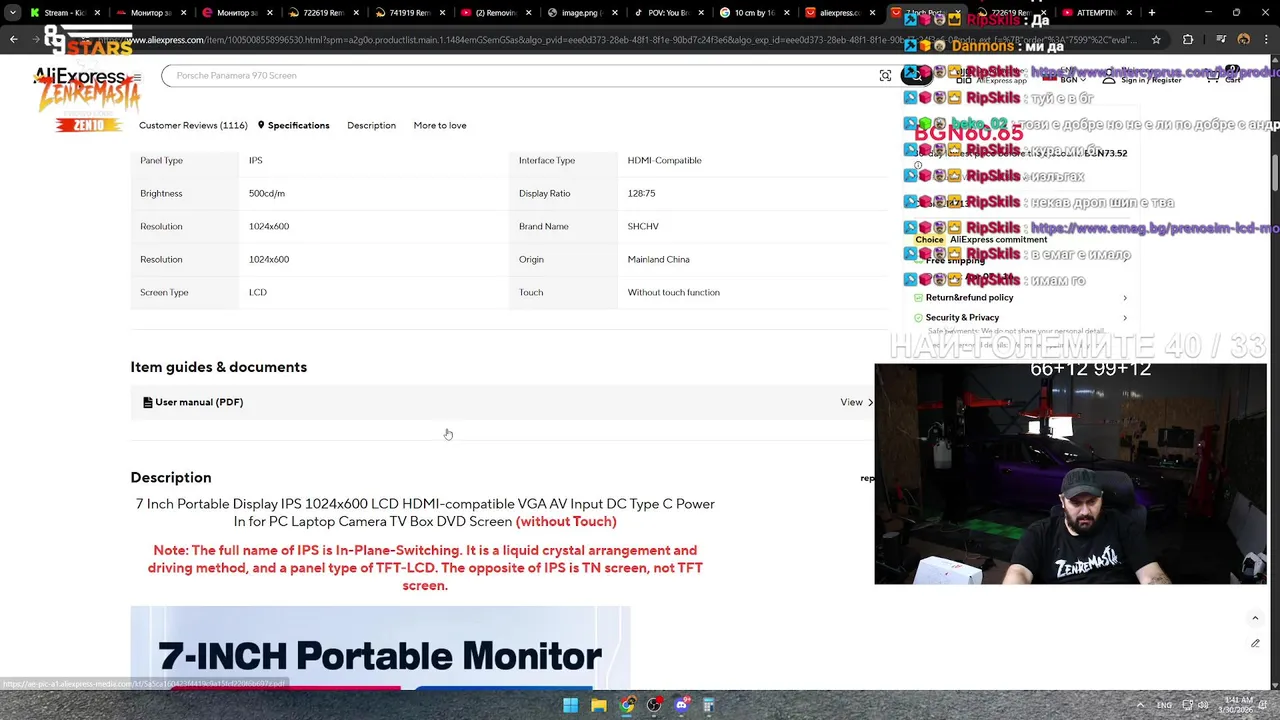Click the image search camera icon in search bar
The width and height of the screenshot is (1280, 720).
[x=885, y=76]
